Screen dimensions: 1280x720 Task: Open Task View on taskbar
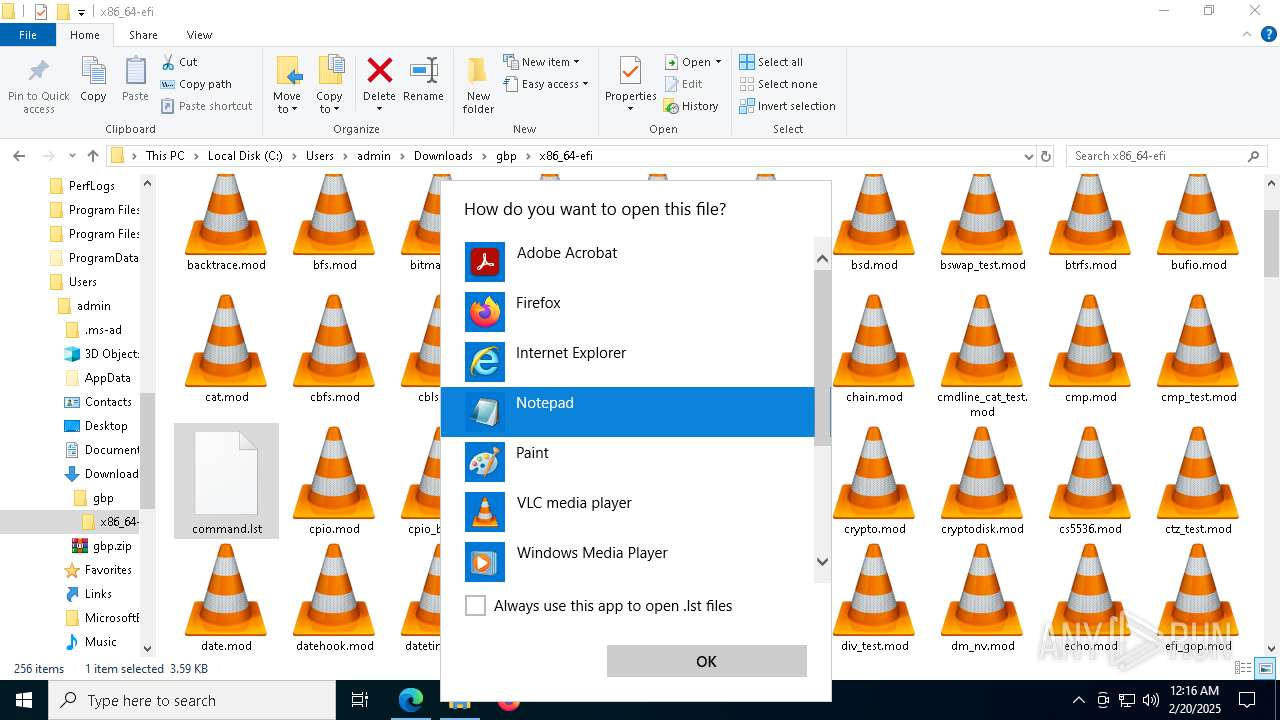360,700
